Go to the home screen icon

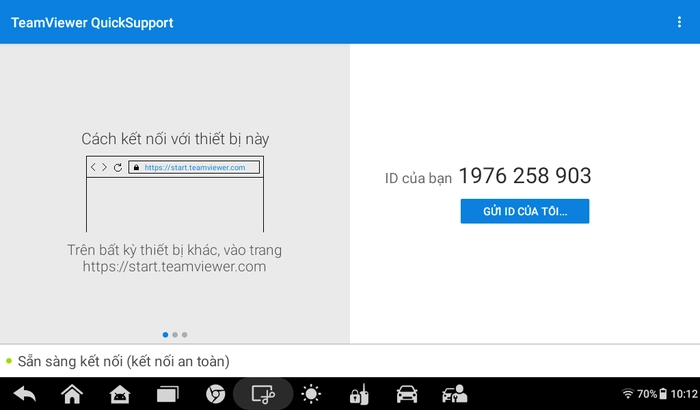click(72, 394)
